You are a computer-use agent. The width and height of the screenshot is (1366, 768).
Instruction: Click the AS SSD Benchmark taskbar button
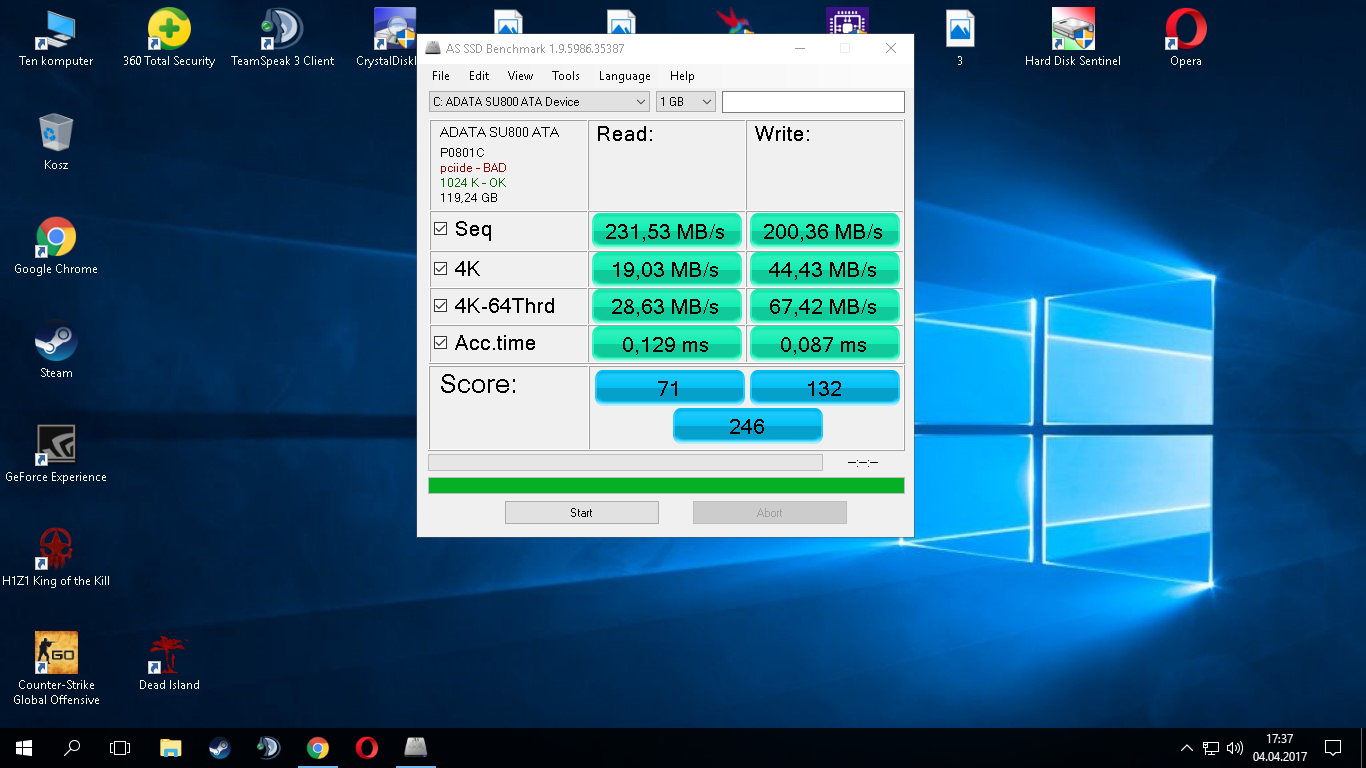point(416,748)
